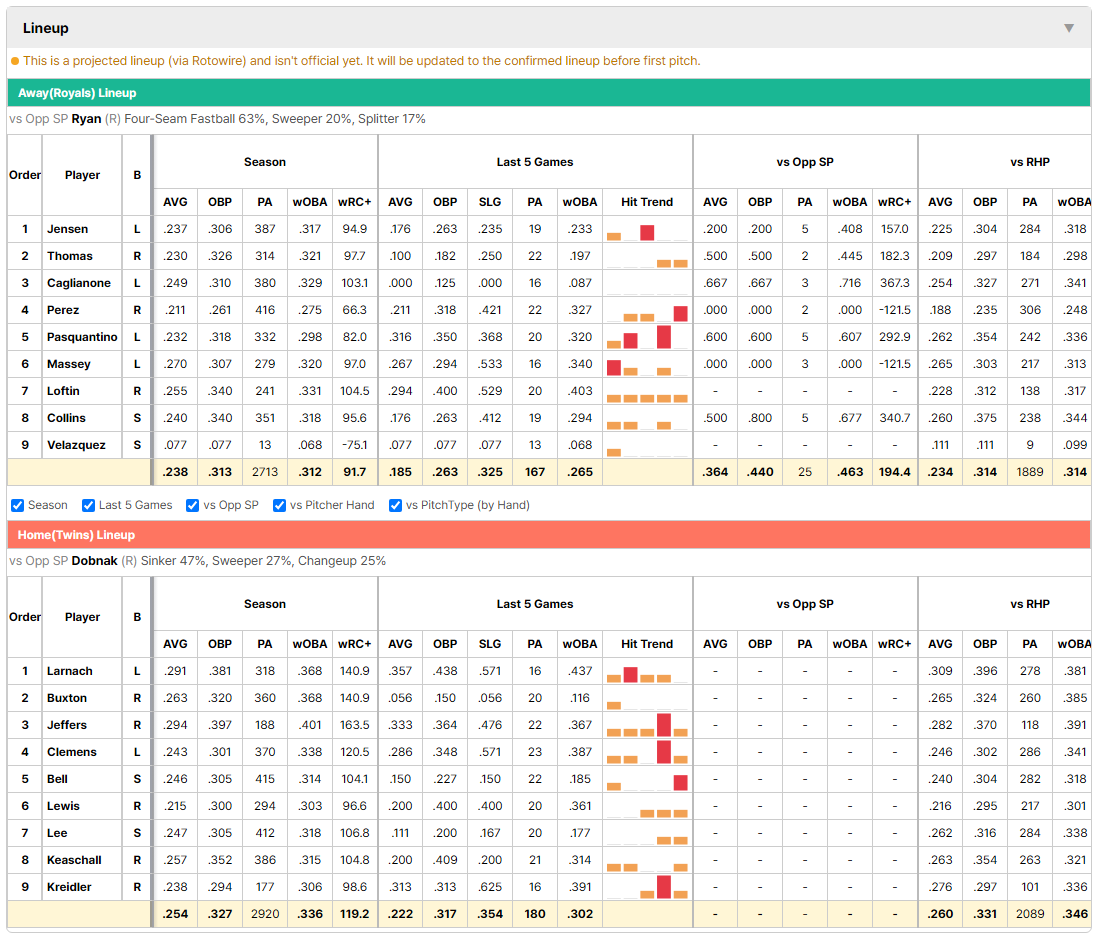Click Larnach's hit trend chart

coord(647,672)
